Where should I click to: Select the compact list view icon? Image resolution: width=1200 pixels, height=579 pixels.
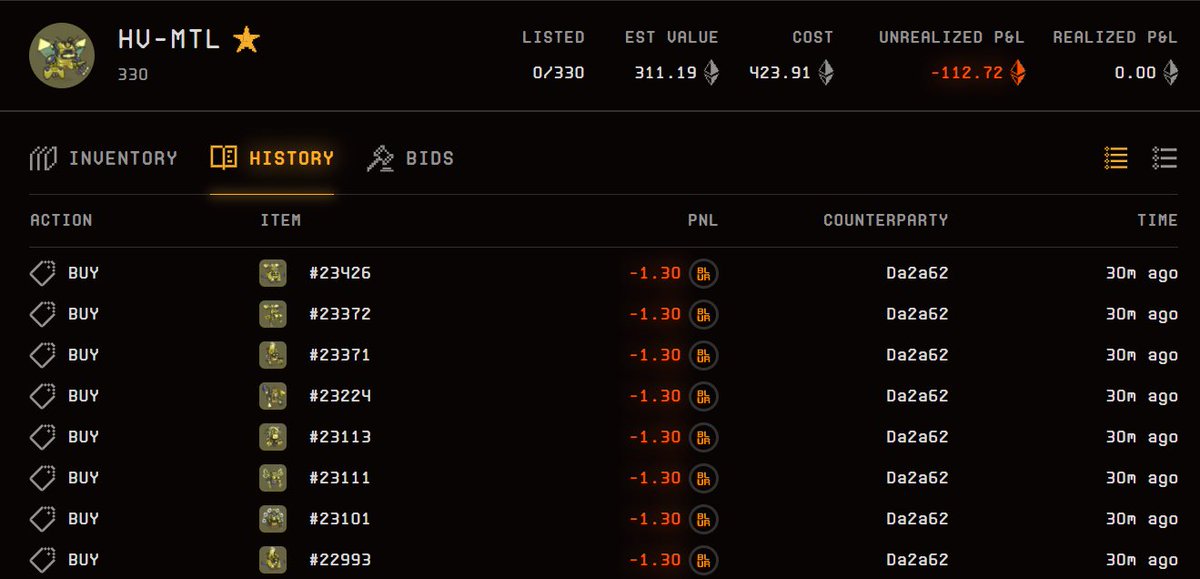coord(1116,158)
